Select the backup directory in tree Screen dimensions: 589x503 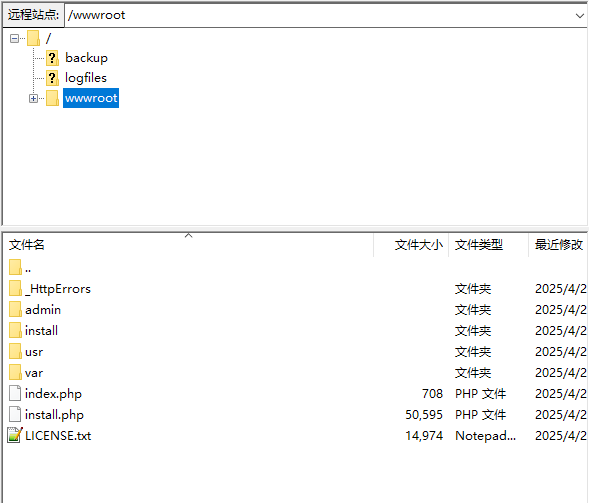86,58
